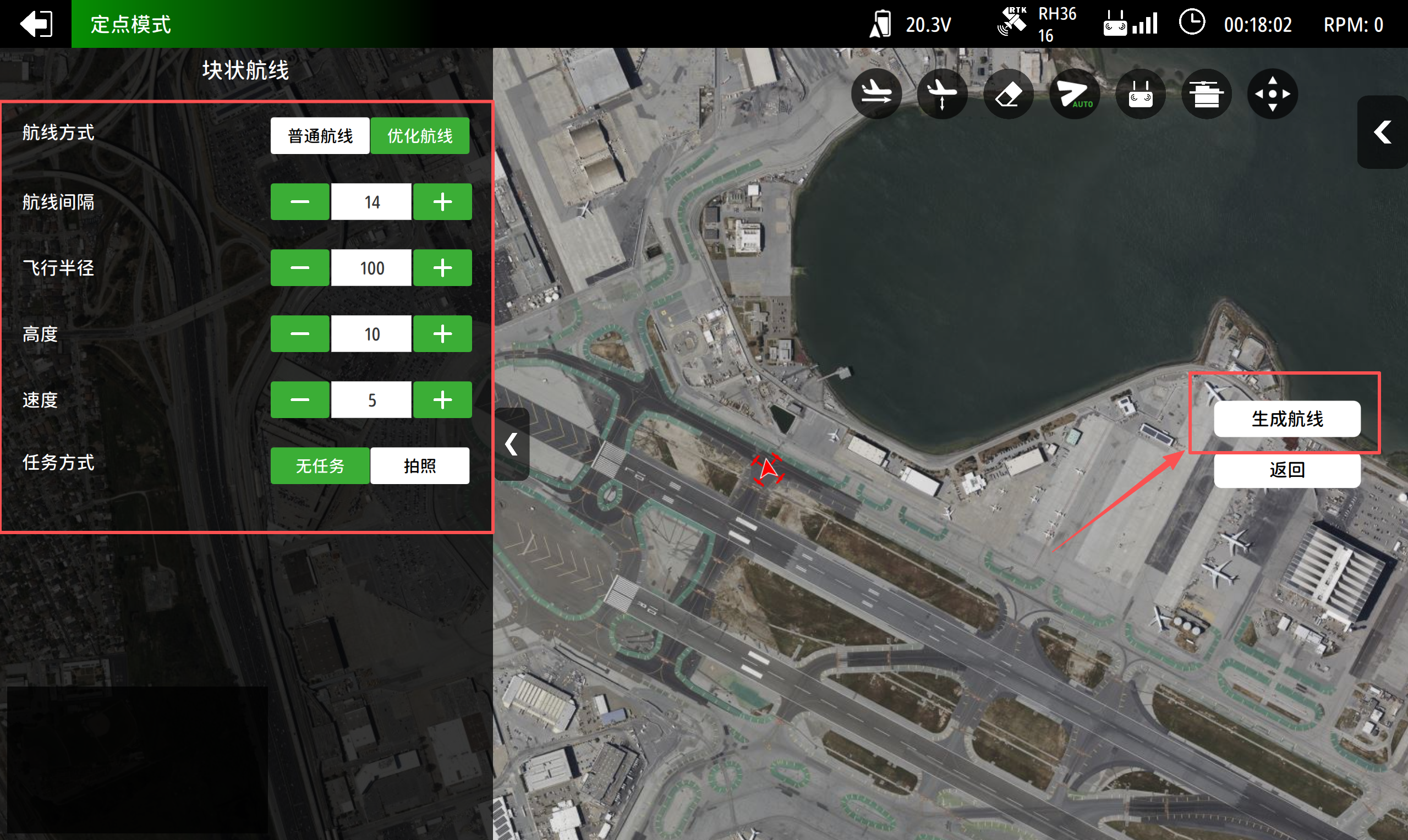Switch task mode to 拍照
This screenshot has width=1408, height=840.
coord(419,466)
